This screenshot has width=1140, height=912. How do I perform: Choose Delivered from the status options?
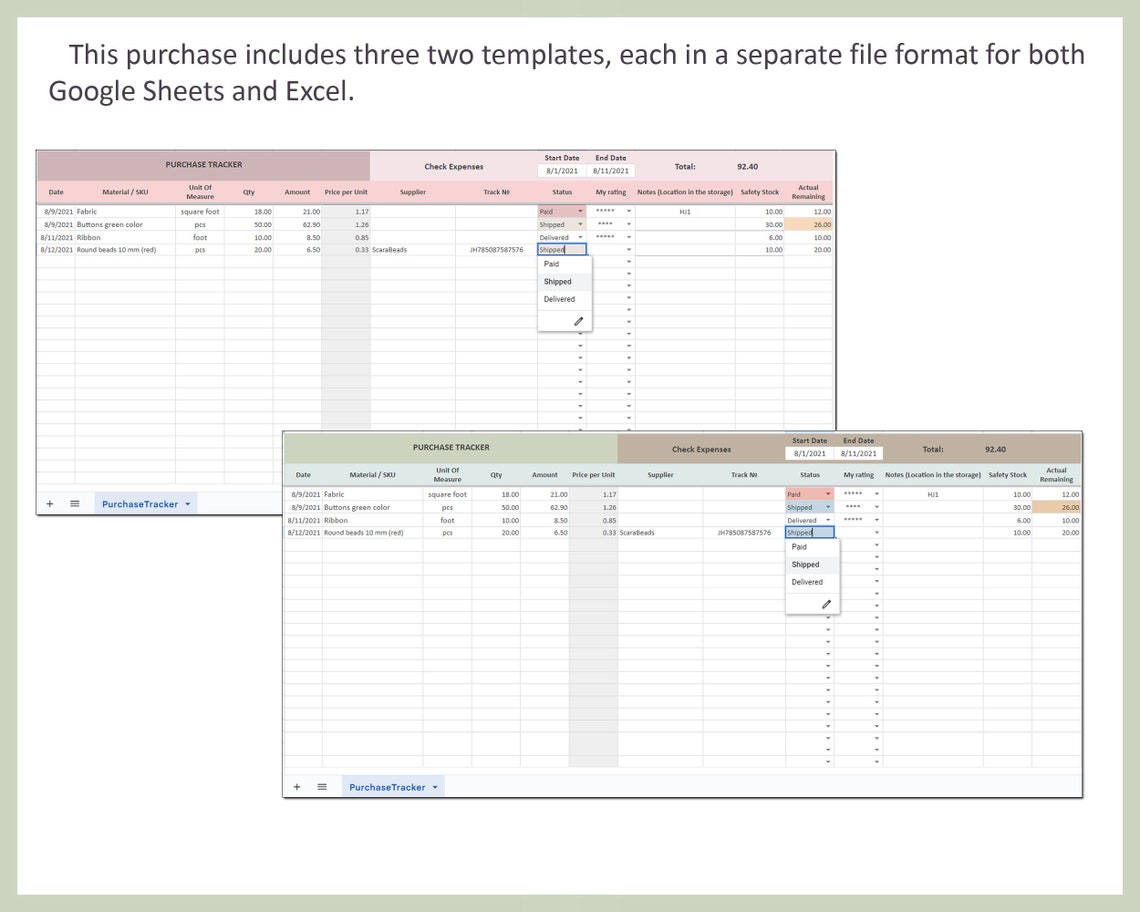coord(559,298)
